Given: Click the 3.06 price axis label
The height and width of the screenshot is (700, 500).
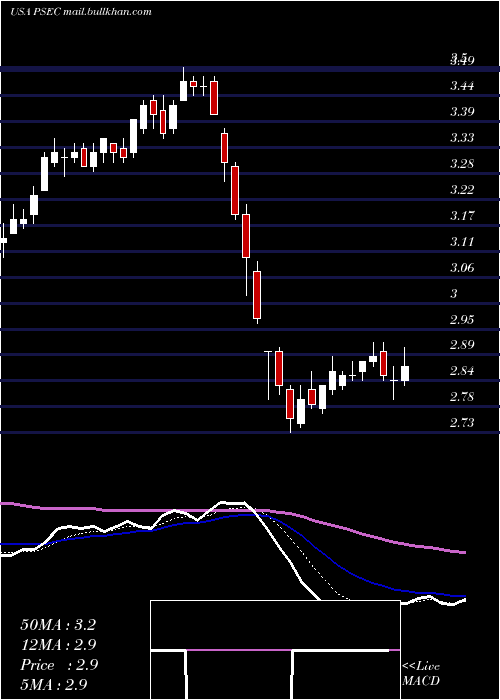Looking at the screenshot, I should click(x=462, y=267).
